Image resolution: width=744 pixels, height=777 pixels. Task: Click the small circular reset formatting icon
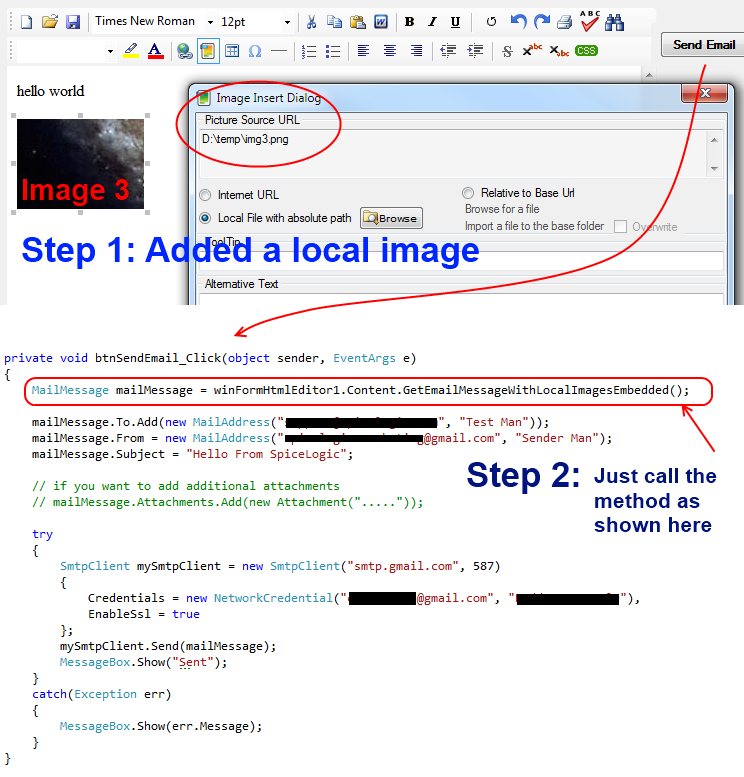click(491, 22)
